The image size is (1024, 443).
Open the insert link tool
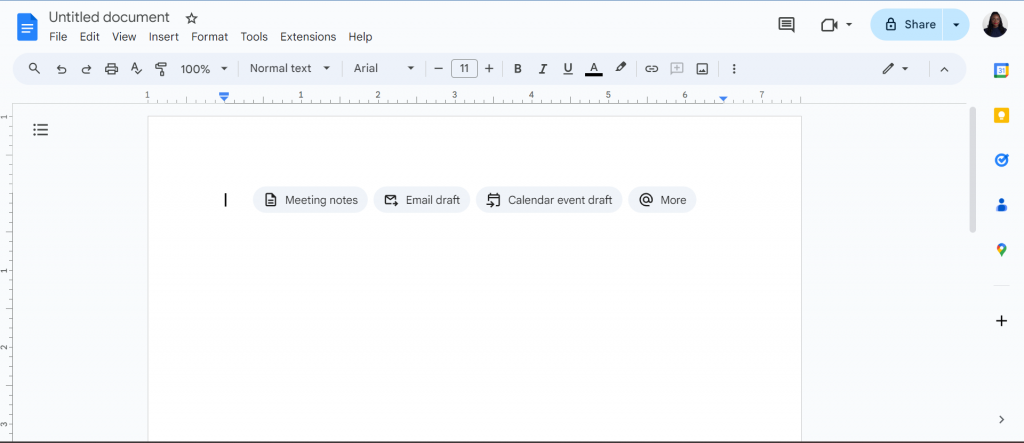click(x=651, y=69)
